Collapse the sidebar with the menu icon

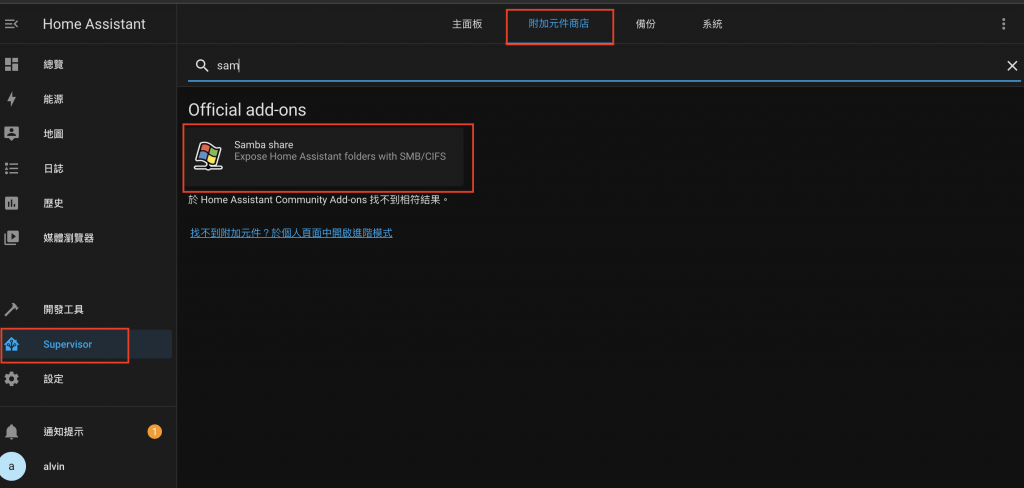[11, 24]
